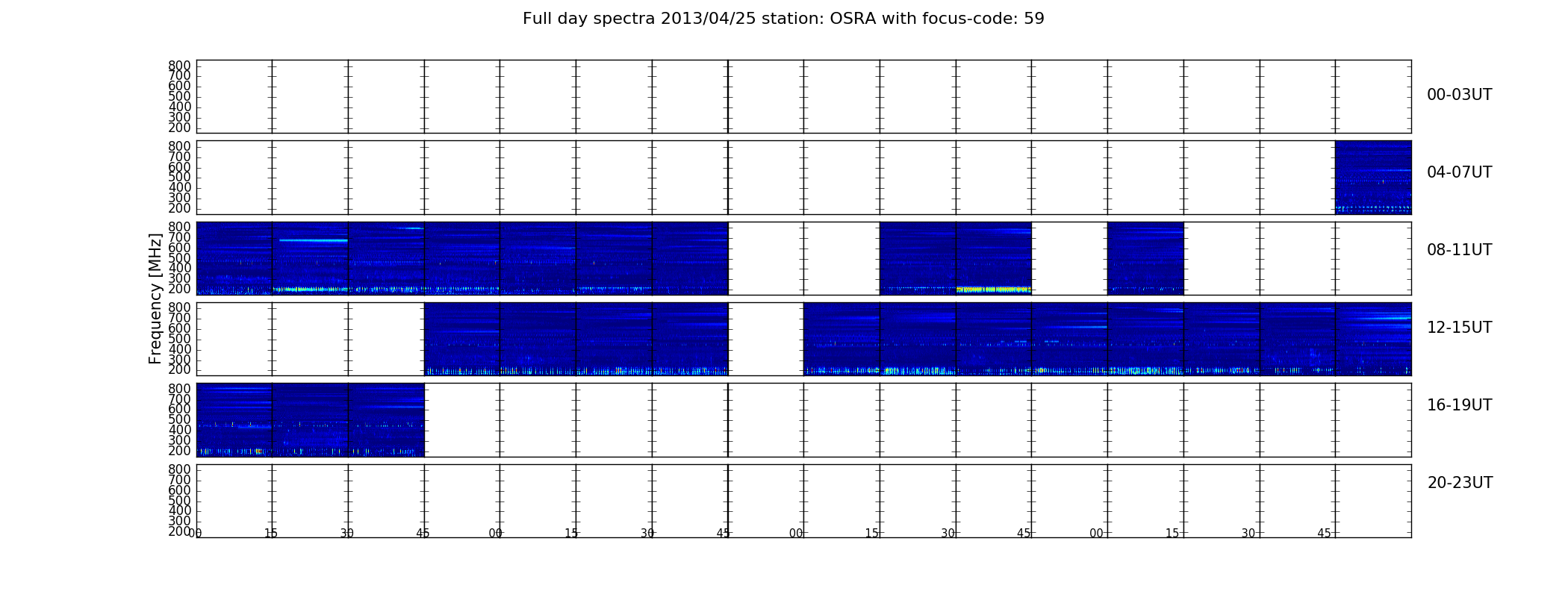
Task: Open the 08-11UT tile with the yellow 200 MHz band
Action: 994,258
